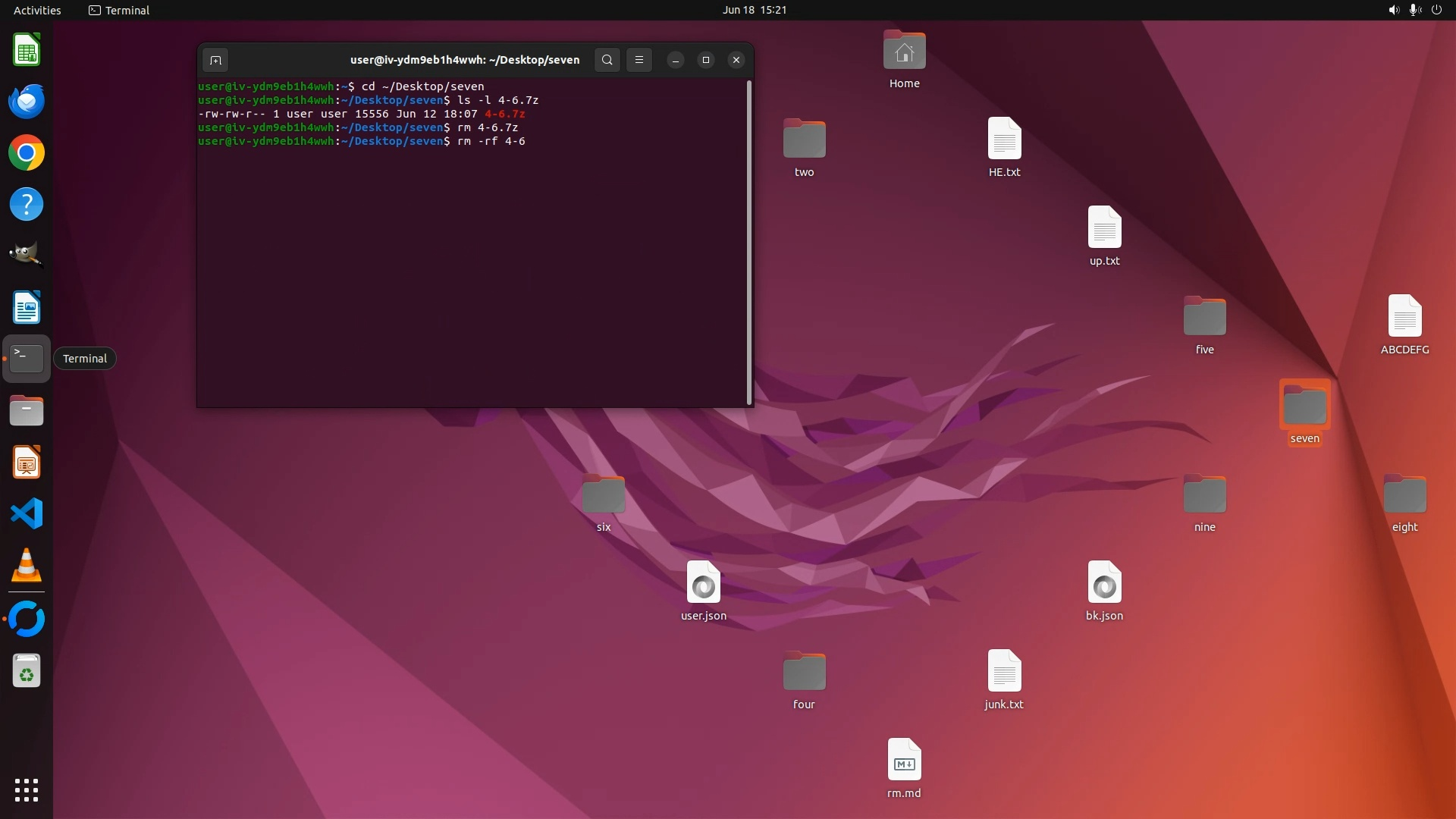Launch Google Chrome from the dock
This screenshot has height=819, width=1456.
coord(27,153)
